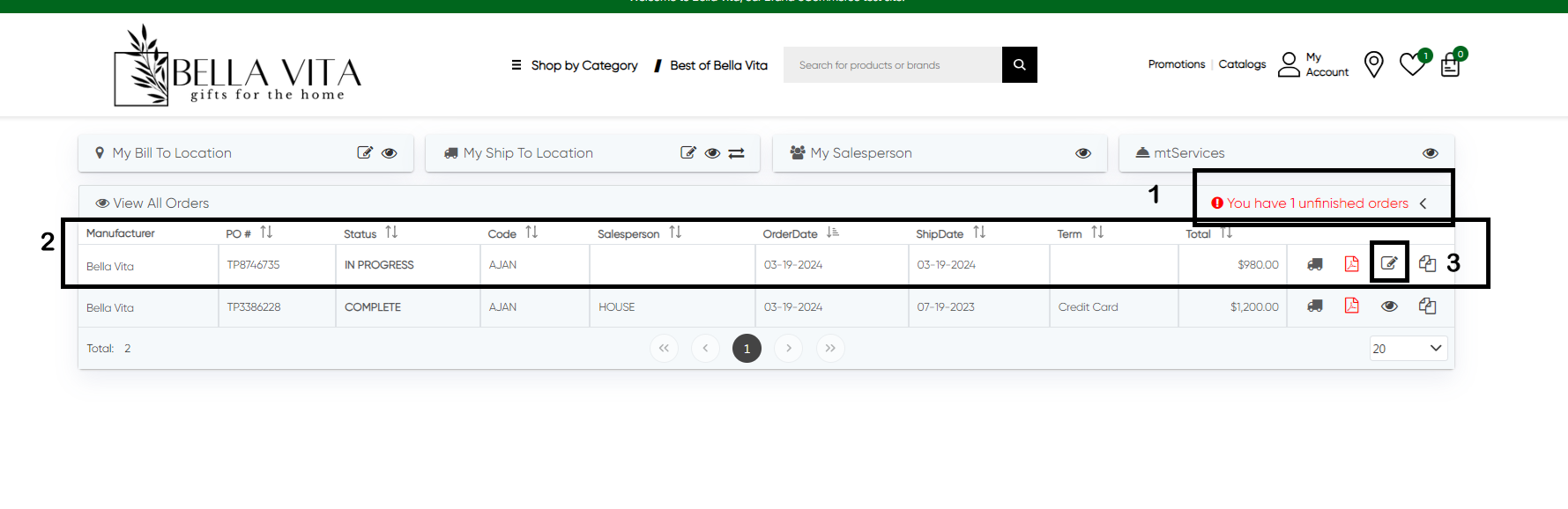Sort table by PO # column

(266, 232)
